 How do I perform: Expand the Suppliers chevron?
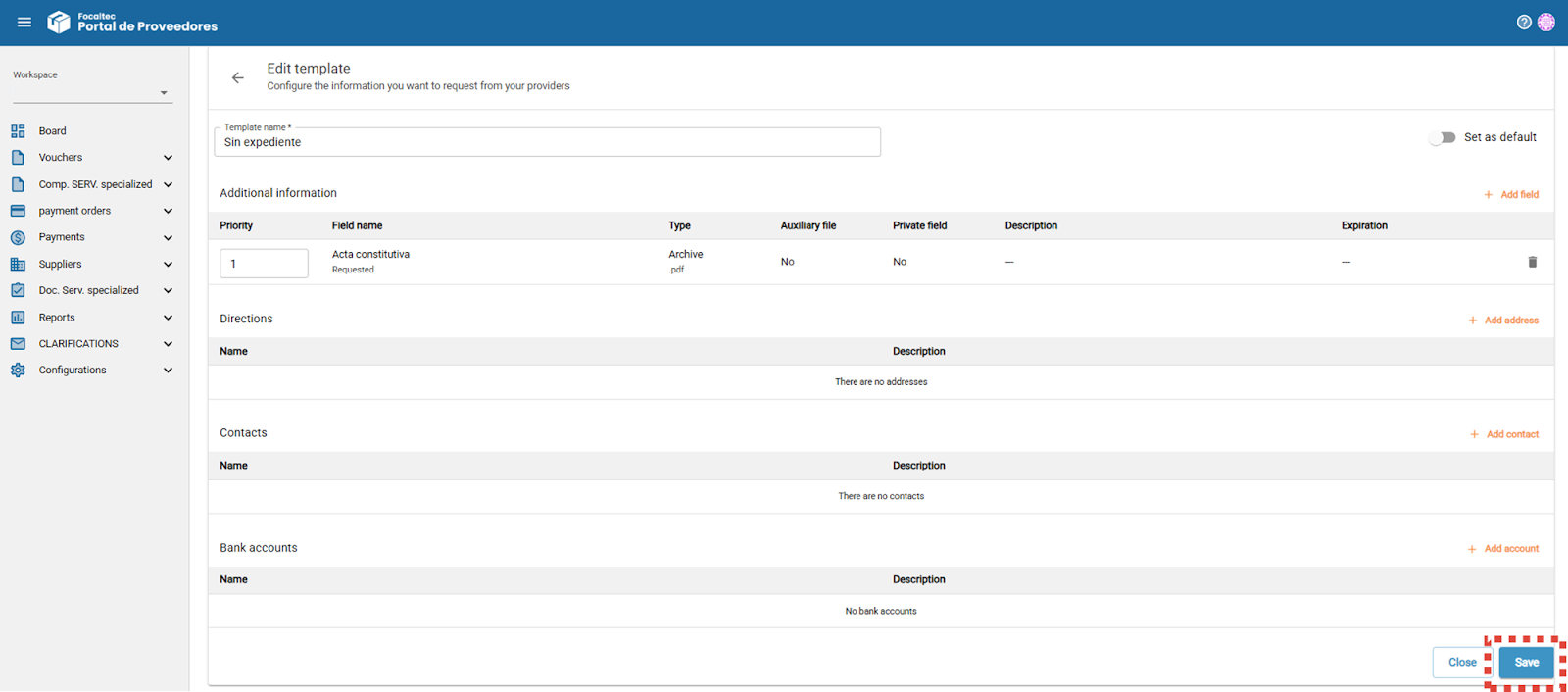[x=168, y=264]
